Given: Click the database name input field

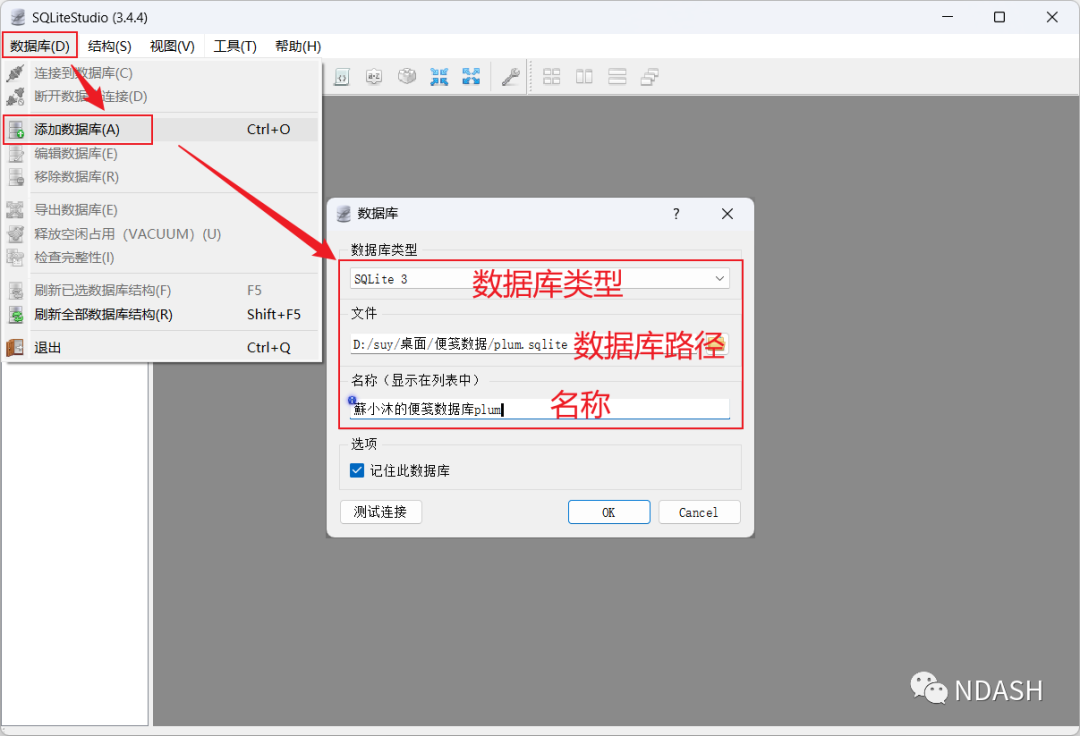Looking at the screenshot, I should pos(540,409).
